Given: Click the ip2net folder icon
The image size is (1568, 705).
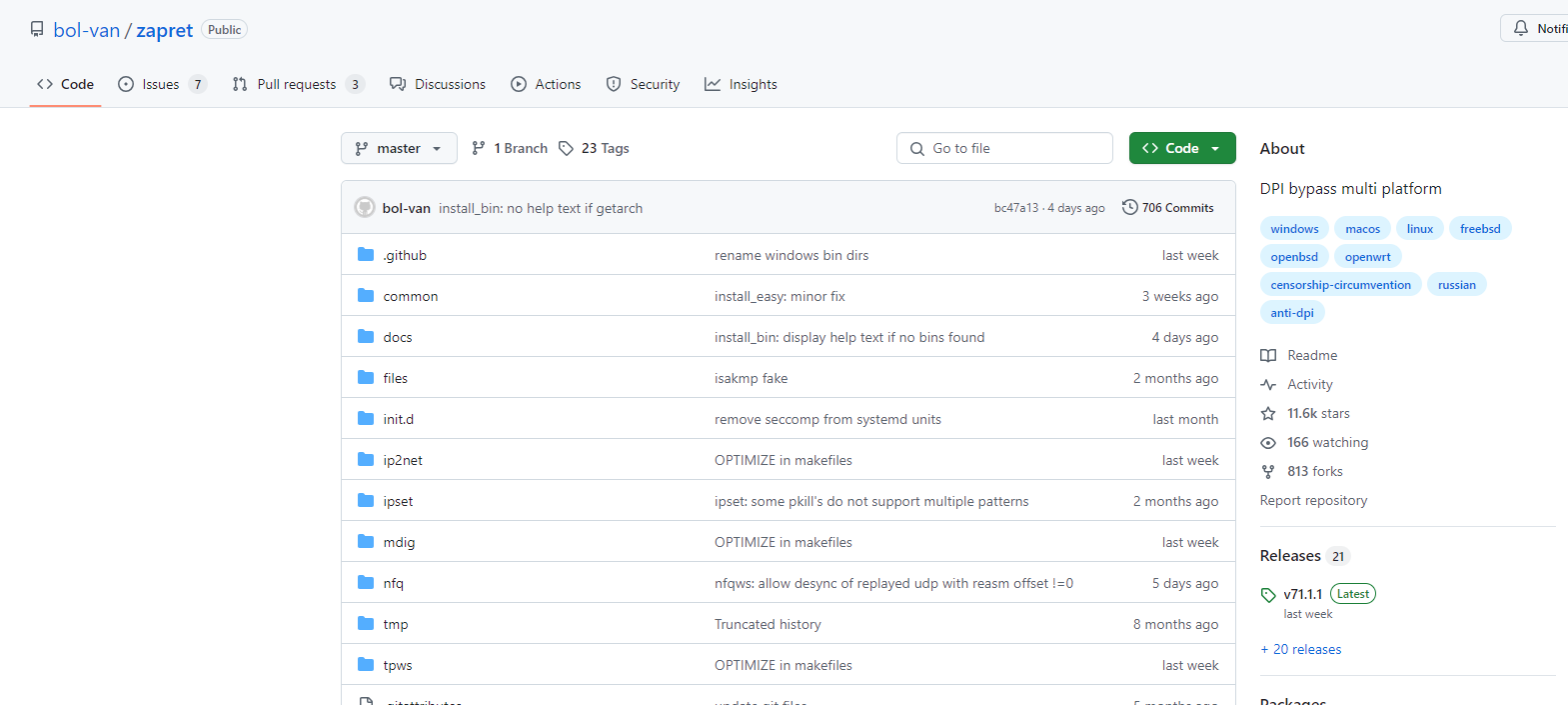Looking at the screenshot, I should click(x=366, y=460).
